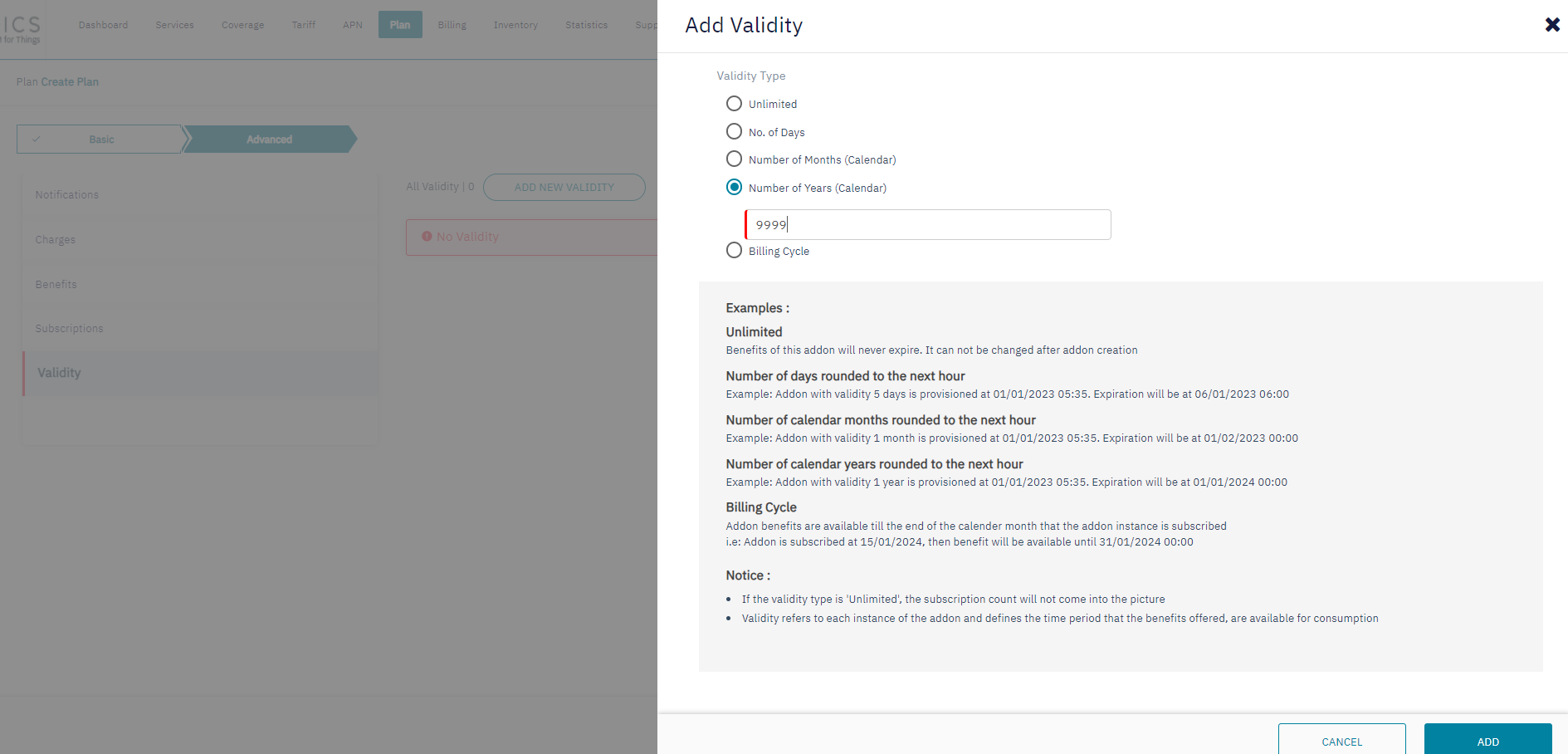Close the Add Validity panel
Viewport: 1568px width, 754px height.
coord(1551,25)
